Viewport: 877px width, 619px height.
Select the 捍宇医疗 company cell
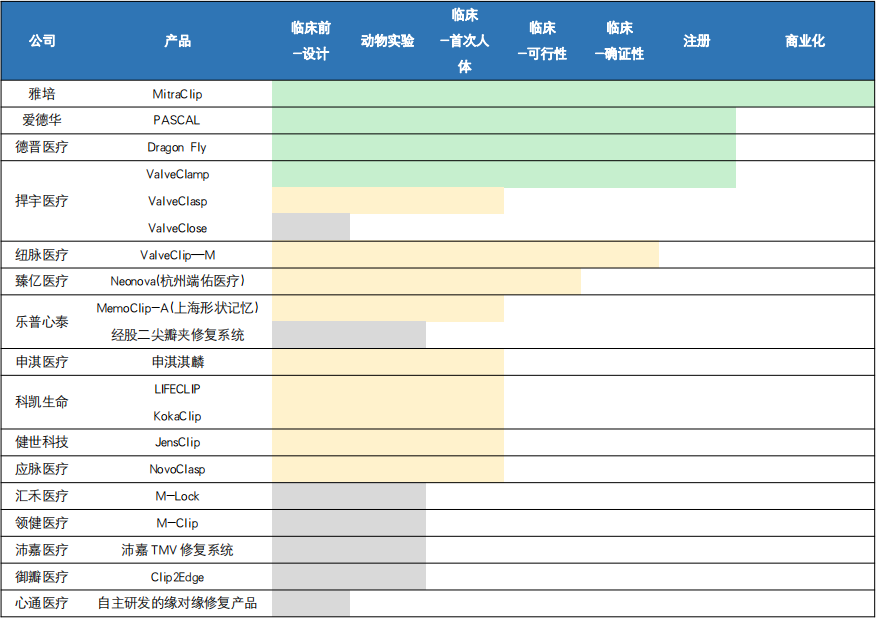[x=42, y=201]
